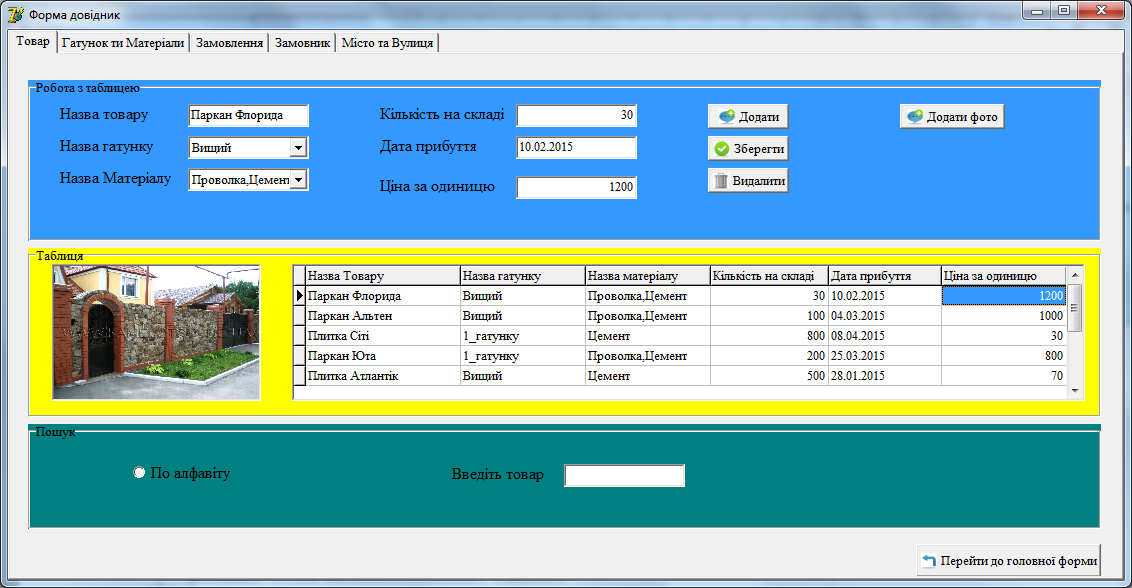Minimize the Форма довідник window
The height and width of the screenshot is (588, 1132).
[x=1037, y=10]
